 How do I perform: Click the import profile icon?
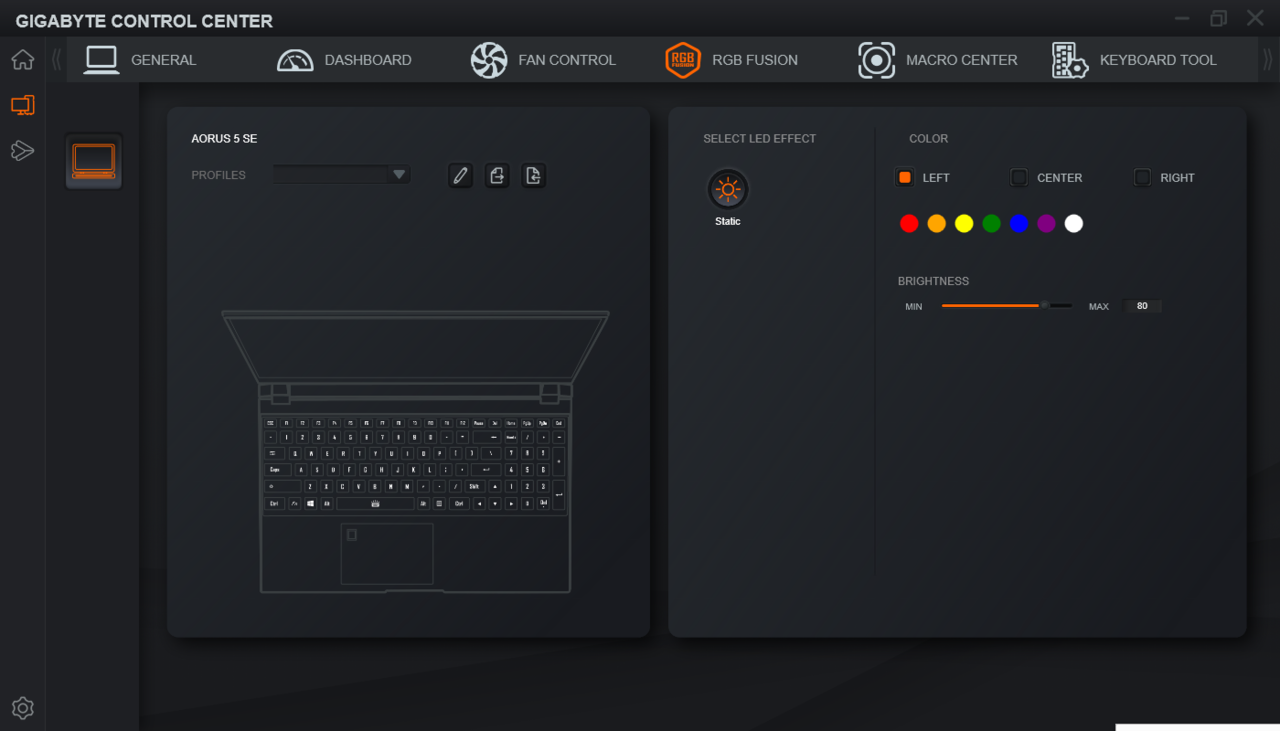(x=534, y=176)
